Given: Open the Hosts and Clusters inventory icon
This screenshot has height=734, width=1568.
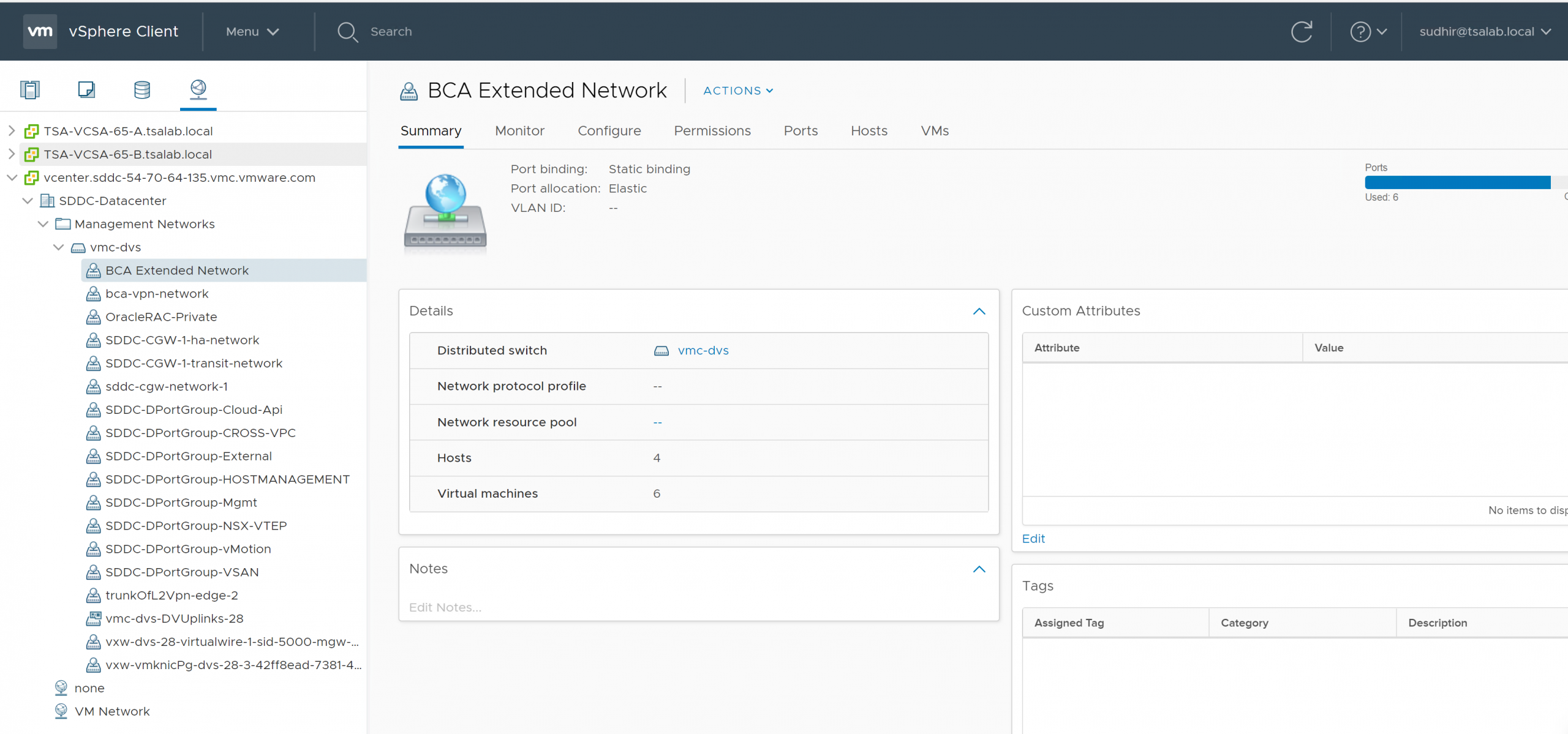Looking at the screenshot, I should coord(29,90).
